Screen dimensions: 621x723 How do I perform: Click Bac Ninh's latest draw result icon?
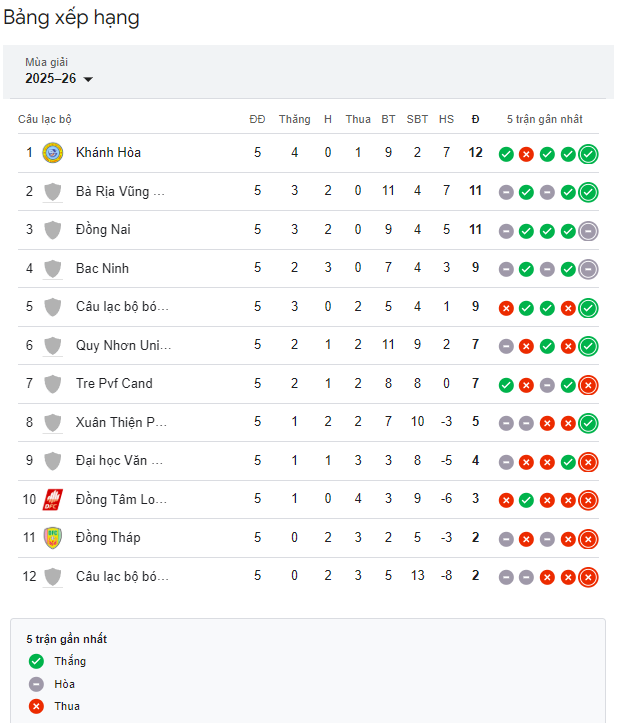point(589,269)
